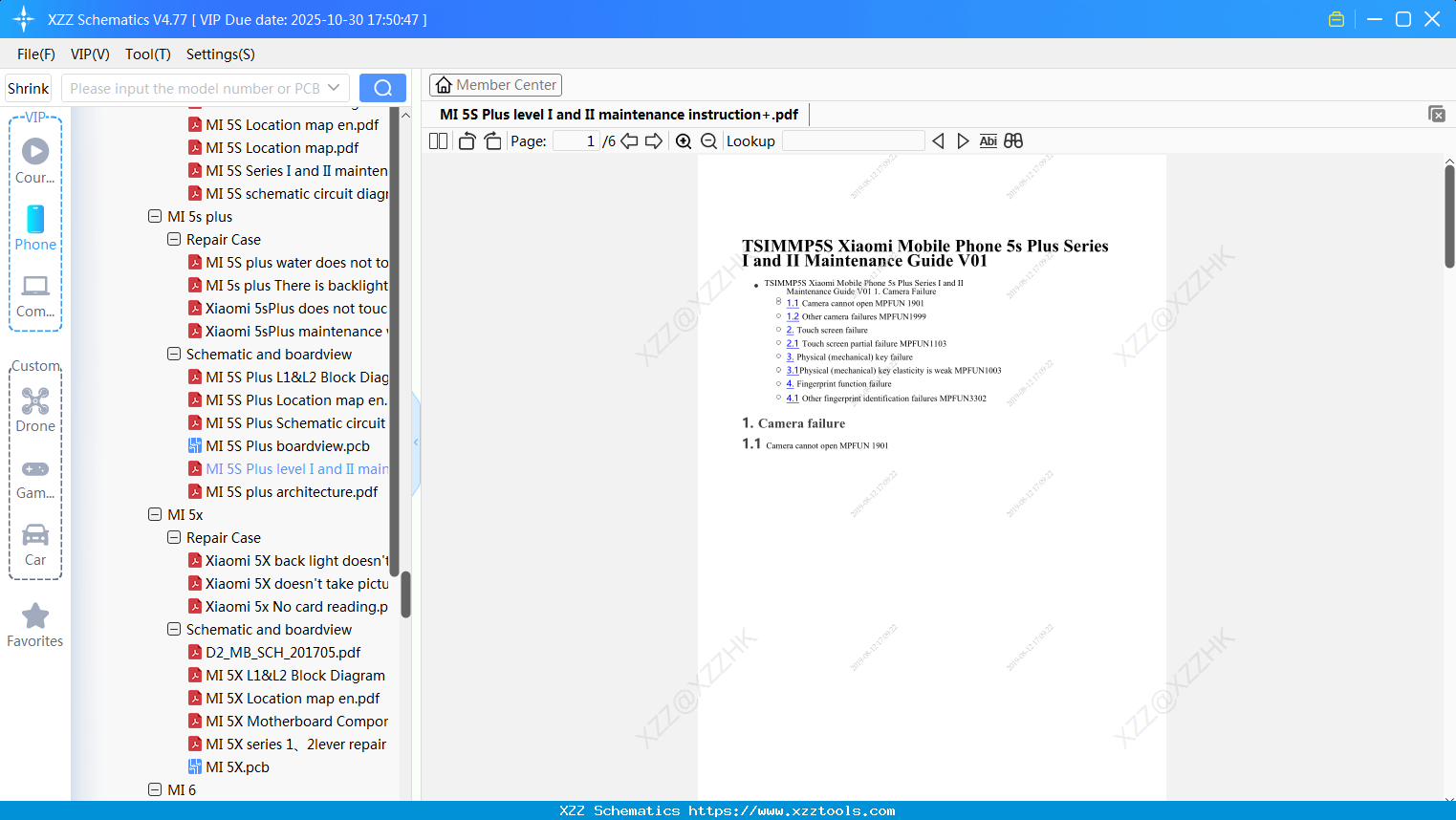Toggle the two-page view layout icon
Viewport: 1456px width, 820px height.
tap(438, 141)
